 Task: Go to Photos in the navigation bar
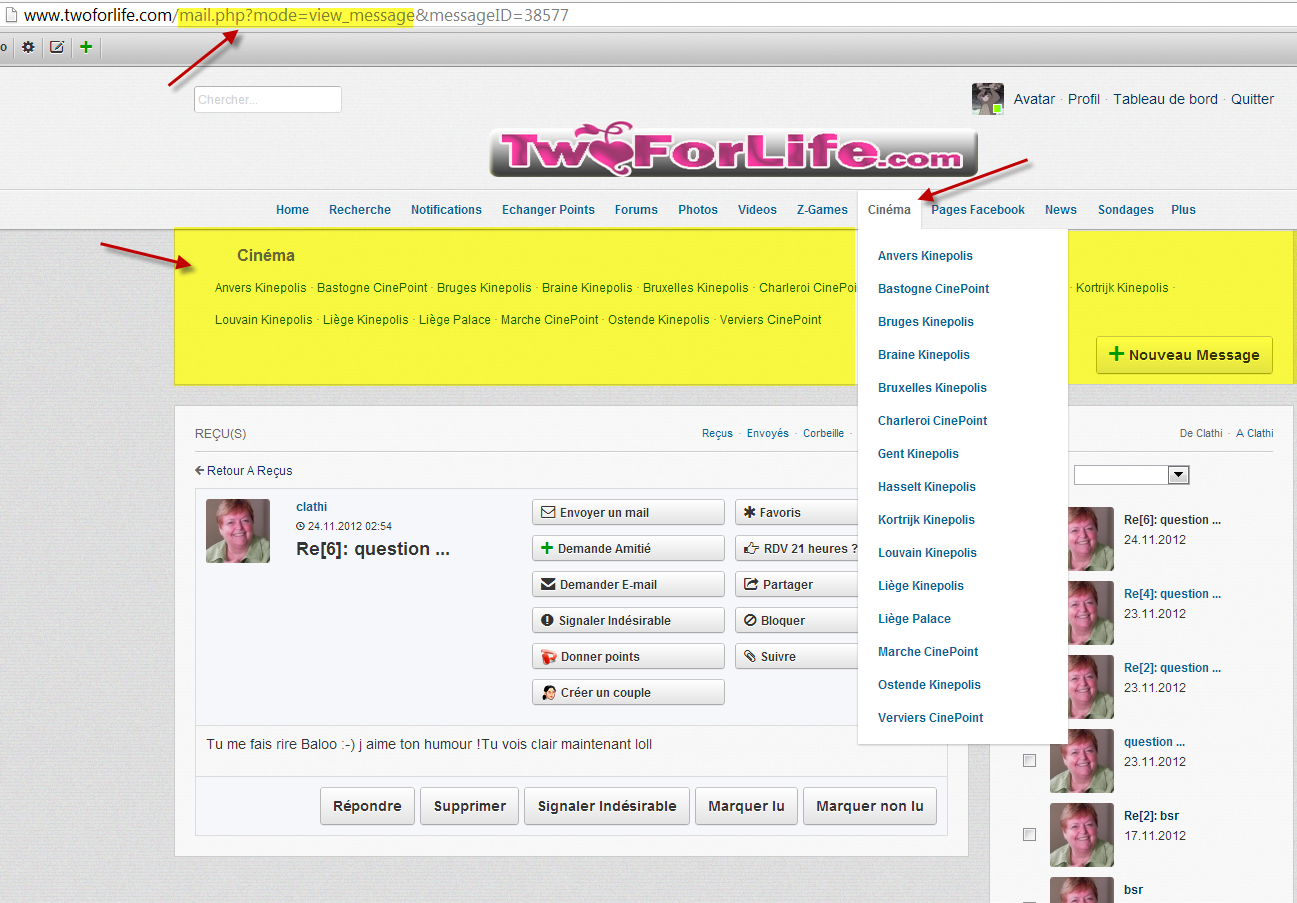698,210
